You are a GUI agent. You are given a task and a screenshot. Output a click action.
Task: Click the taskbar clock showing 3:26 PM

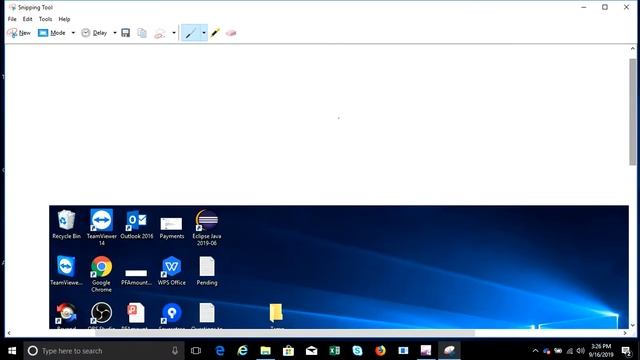coord(600,351)
